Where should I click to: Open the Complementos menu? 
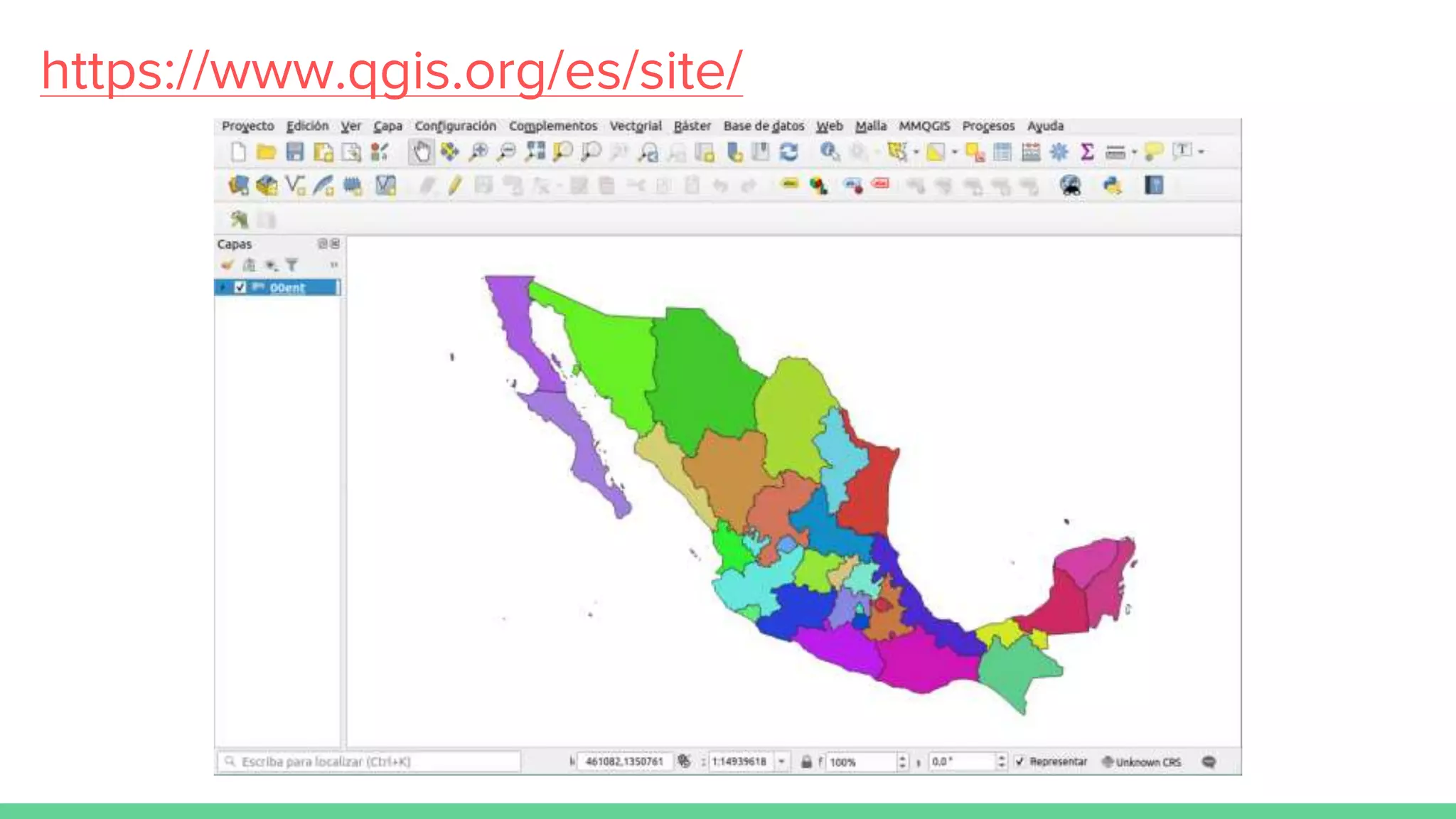(552, 126)
